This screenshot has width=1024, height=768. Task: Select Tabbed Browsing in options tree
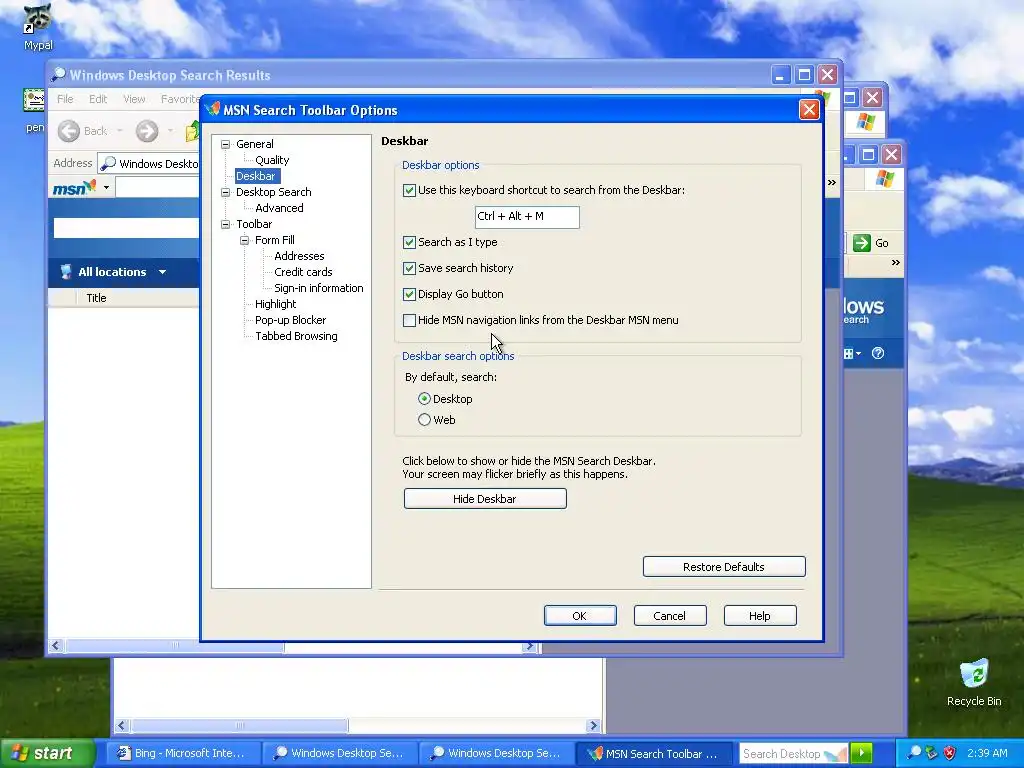[296, 336]
